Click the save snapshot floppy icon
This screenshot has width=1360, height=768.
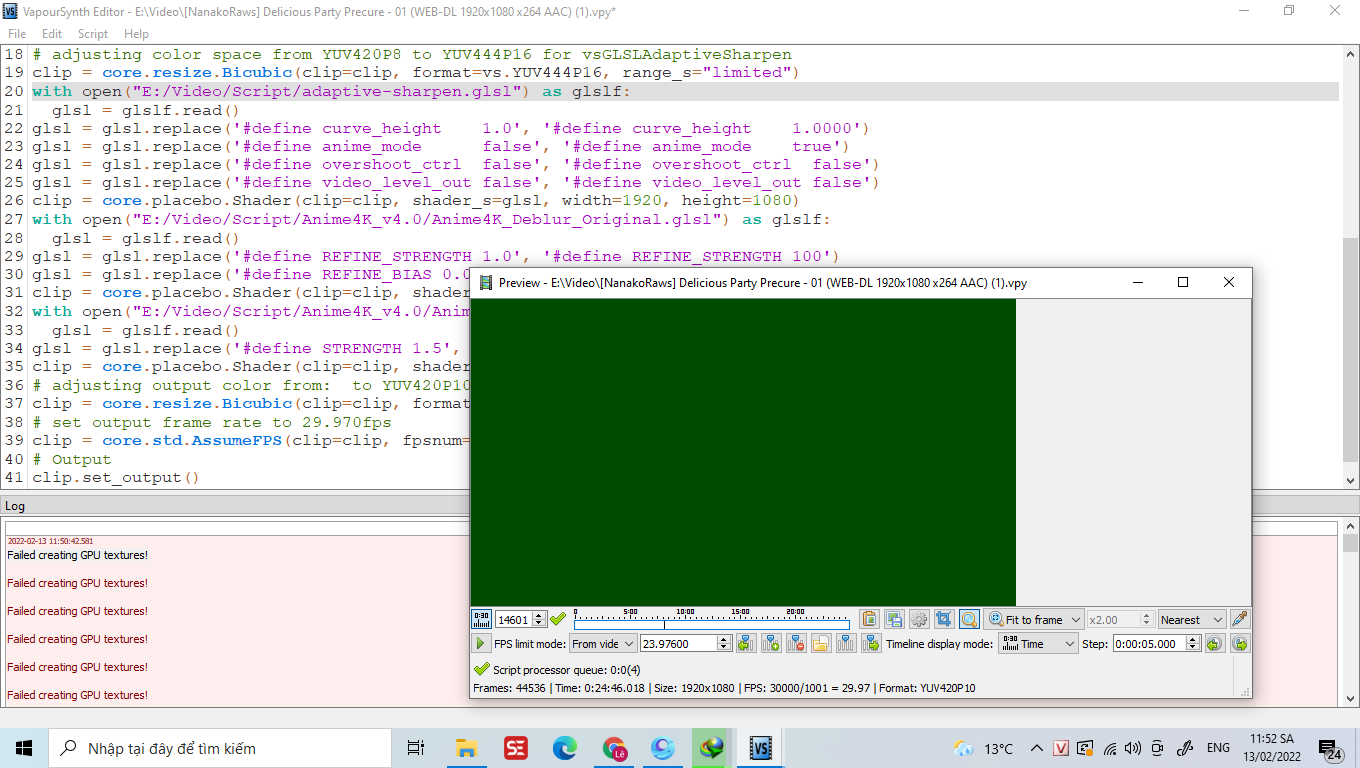coord(894,619)
